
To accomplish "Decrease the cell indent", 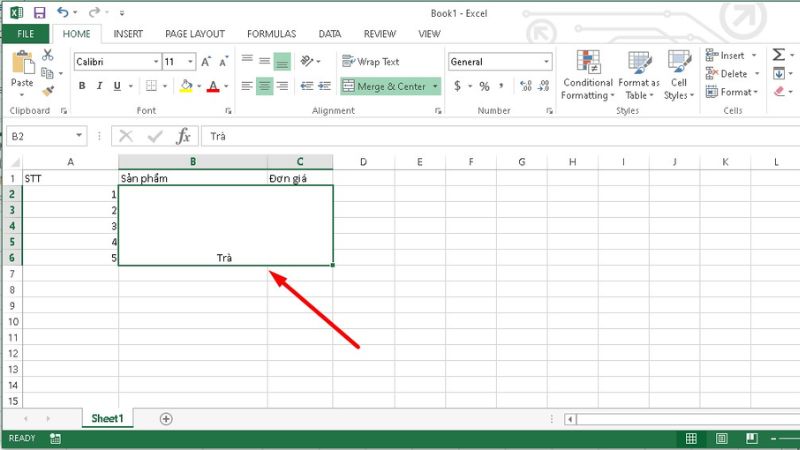I will click(307, 86).
